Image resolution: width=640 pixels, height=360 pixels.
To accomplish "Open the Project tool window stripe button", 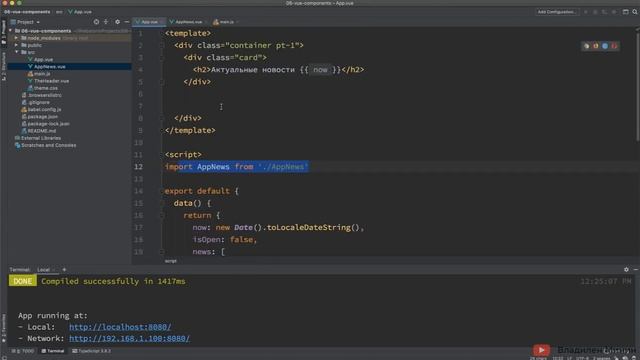I will coord(4,32).
